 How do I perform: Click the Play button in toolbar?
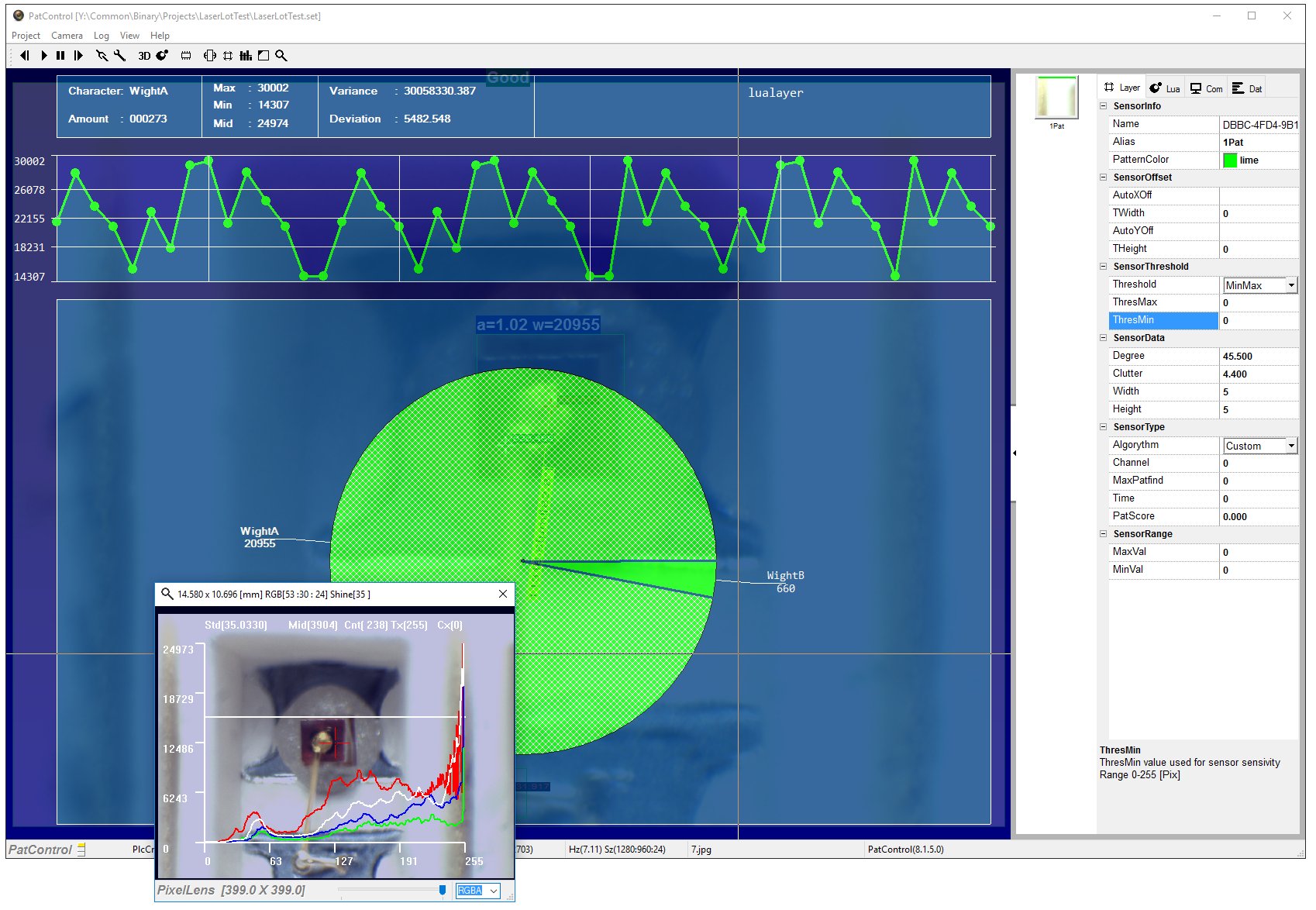click(44, 56)
